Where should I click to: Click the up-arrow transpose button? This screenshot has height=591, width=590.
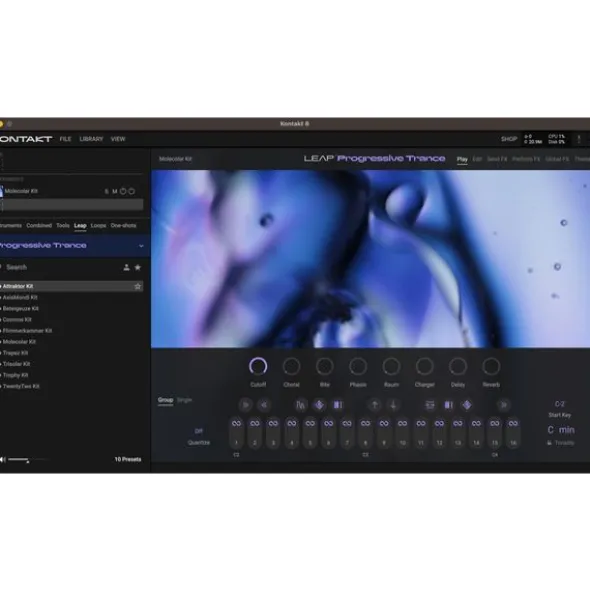(x=375, y=405)
